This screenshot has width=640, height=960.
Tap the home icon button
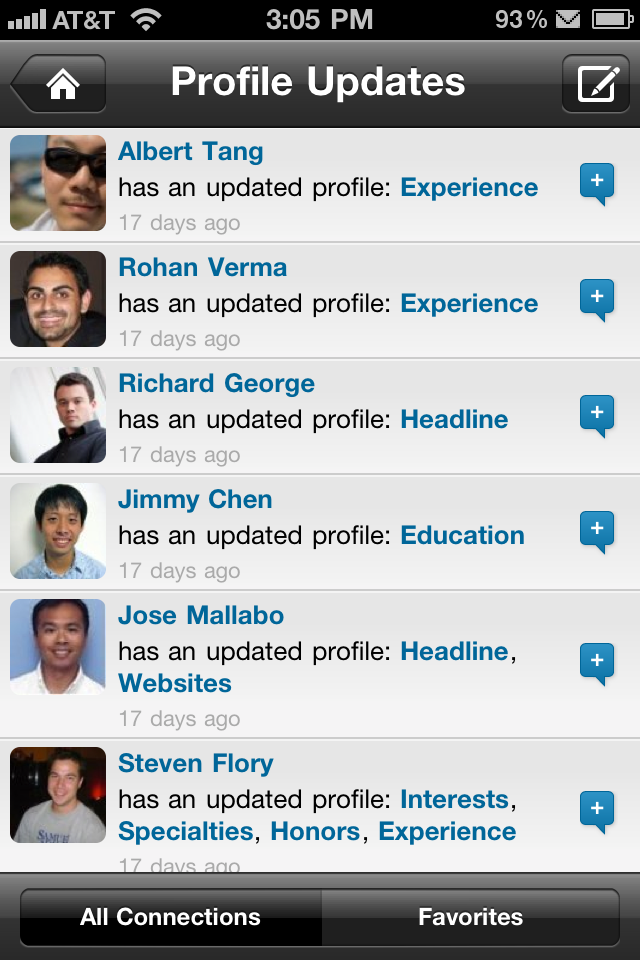pos(60,83)
